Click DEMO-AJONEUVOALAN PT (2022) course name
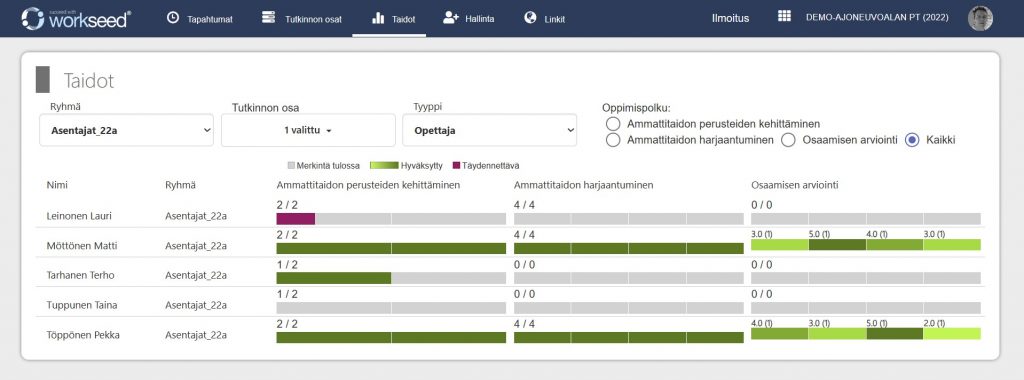 pos(880,18)
